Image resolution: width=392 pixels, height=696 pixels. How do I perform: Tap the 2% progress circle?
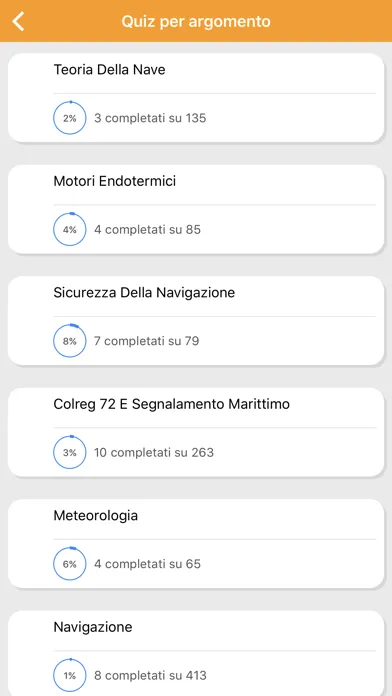point(70,118)
